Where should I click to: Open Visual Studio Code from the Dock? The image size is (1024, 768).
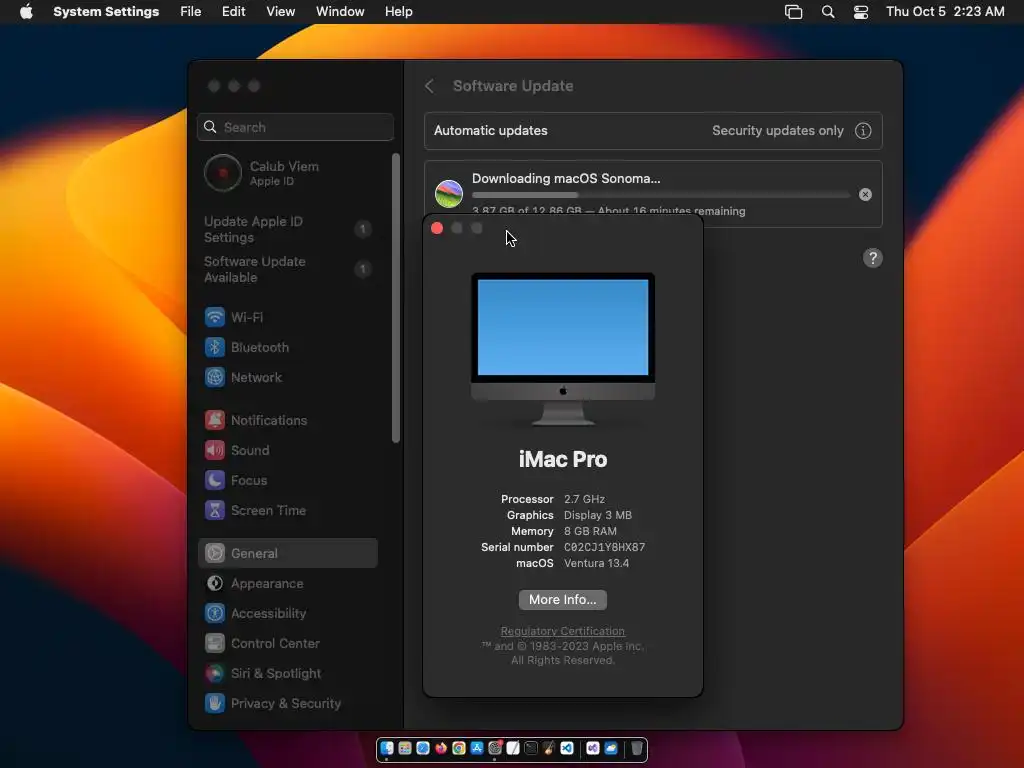(567, 748)
